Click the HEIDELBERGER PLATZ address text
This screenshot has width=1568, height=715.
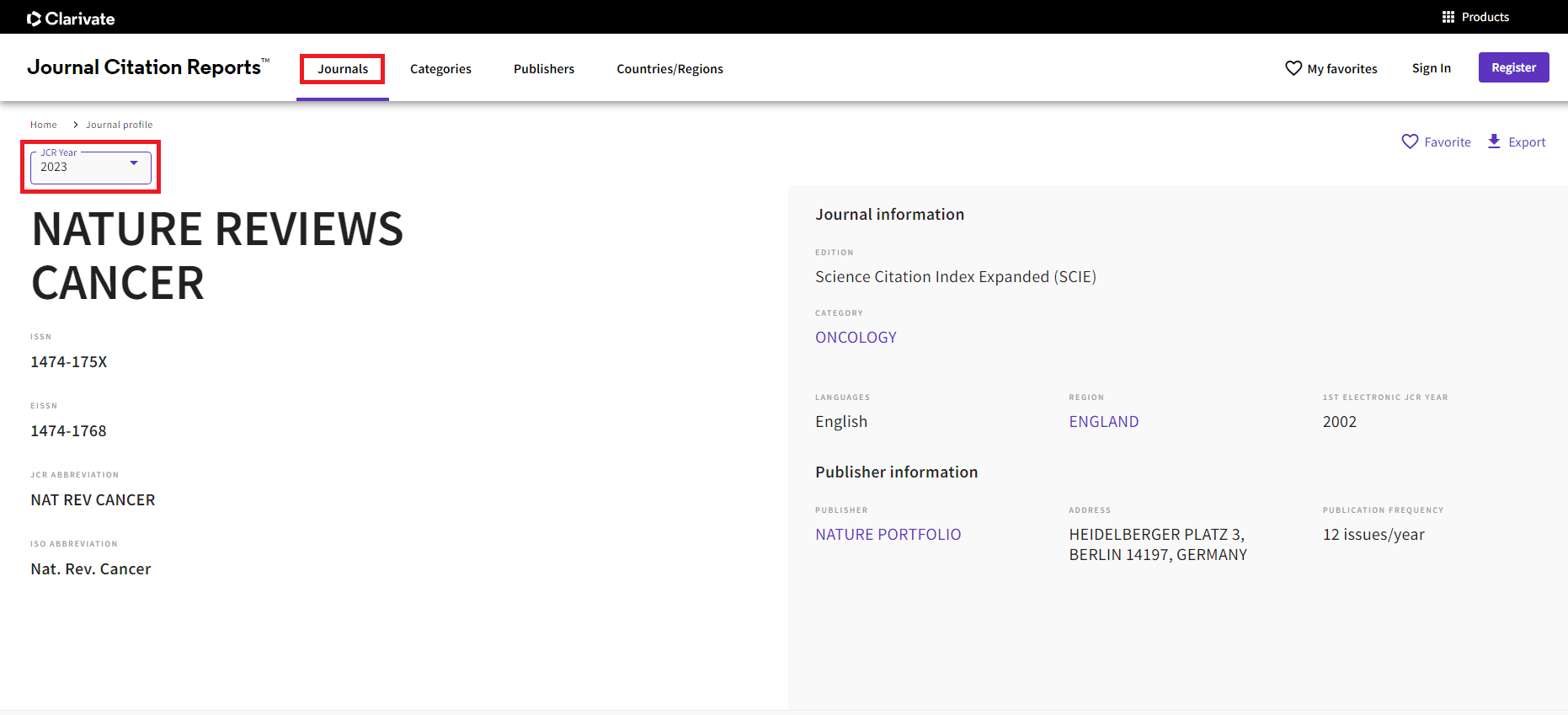[x=1158, y=545]
